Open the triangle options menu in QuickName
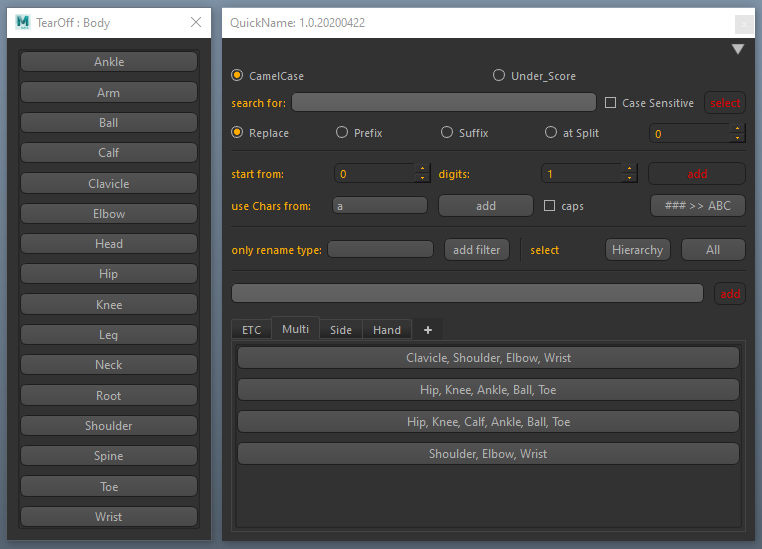The image size is (762, 549). tap(738, 49)
